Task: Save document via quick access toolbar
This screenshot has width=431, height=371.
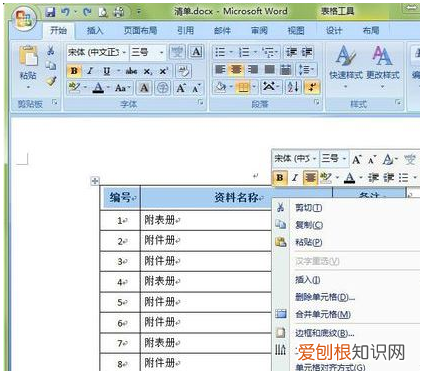Action: coord(51,12)
